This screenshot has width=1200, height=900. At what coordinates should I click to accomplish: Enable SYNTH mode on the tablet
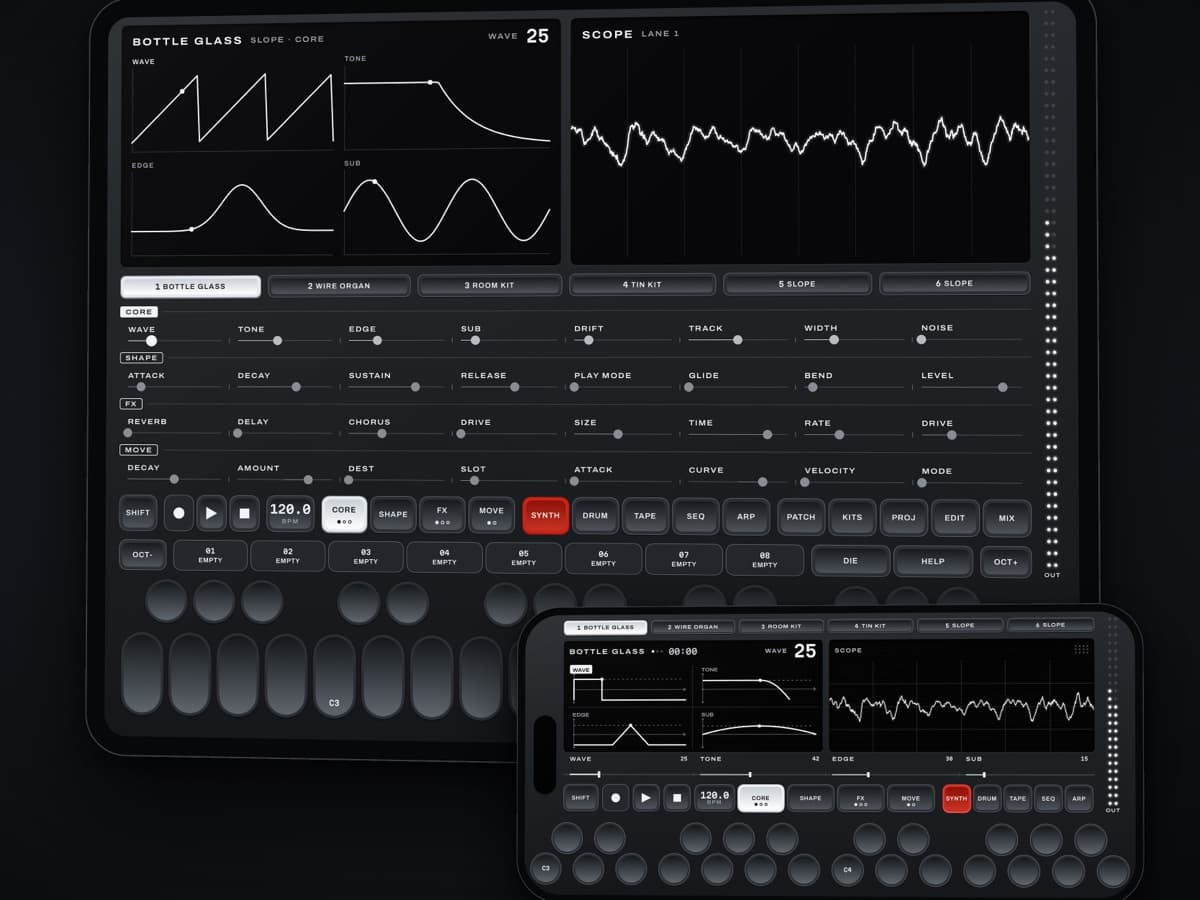coord(545,516)
